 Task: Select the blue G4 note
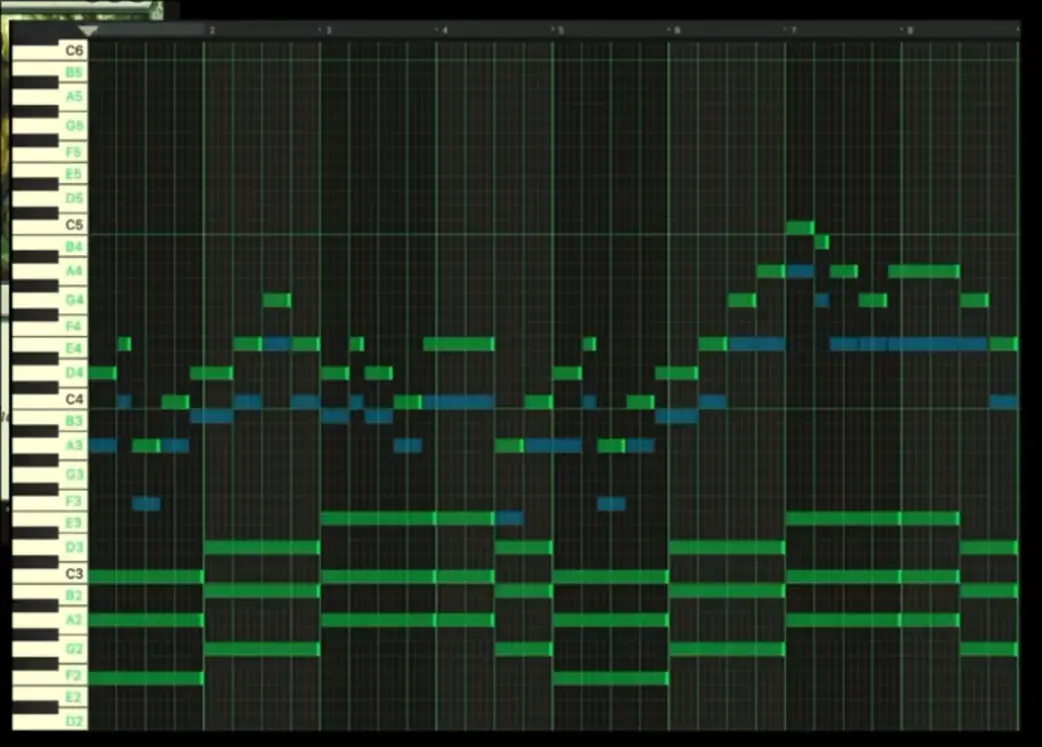(x=821, y=300)
